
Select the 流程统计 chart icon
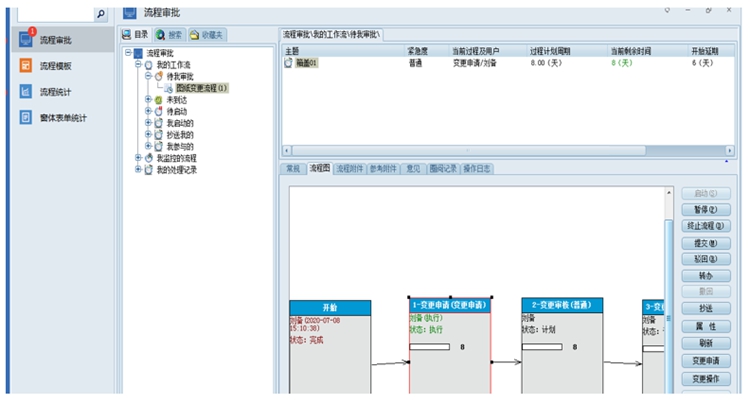tap(26, 92)
